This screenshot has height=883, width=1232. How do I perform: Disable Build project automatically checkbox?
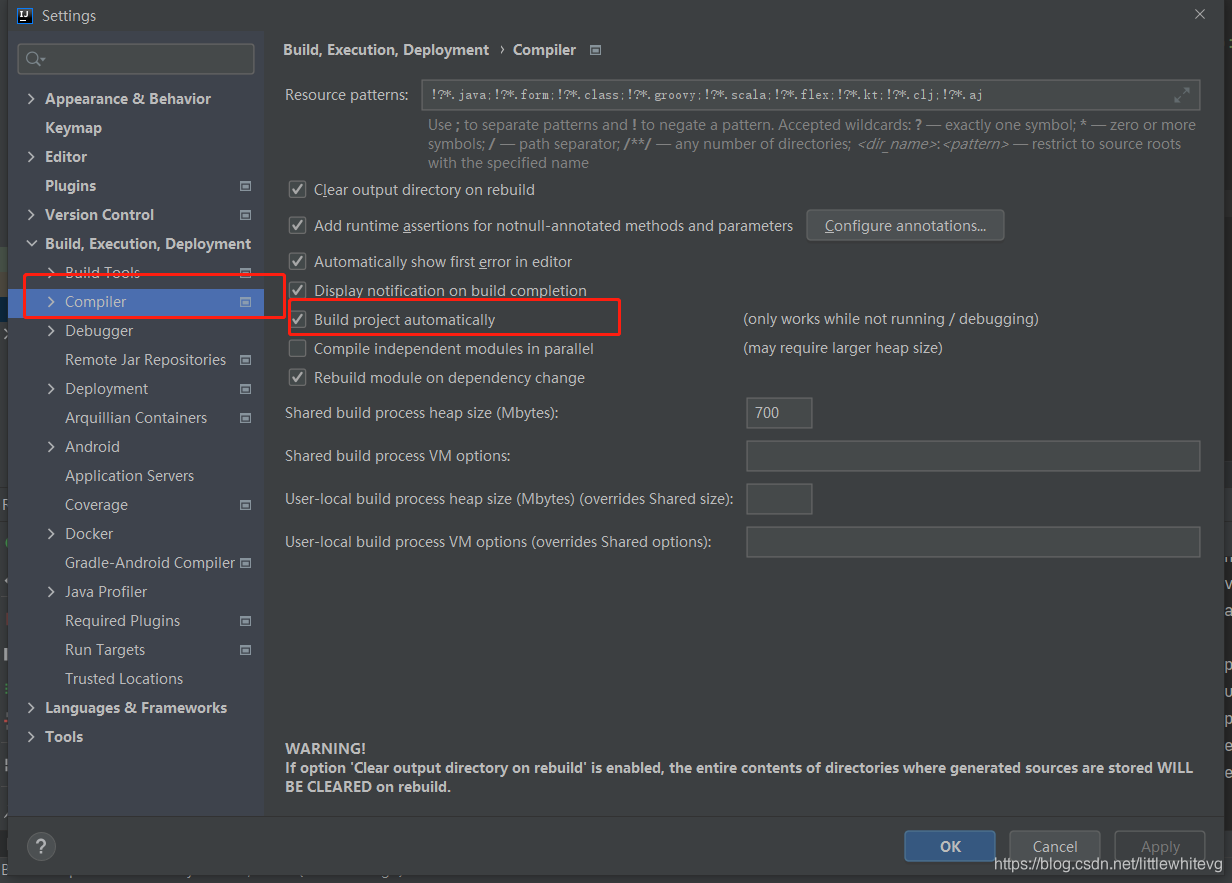click(297, 320)
